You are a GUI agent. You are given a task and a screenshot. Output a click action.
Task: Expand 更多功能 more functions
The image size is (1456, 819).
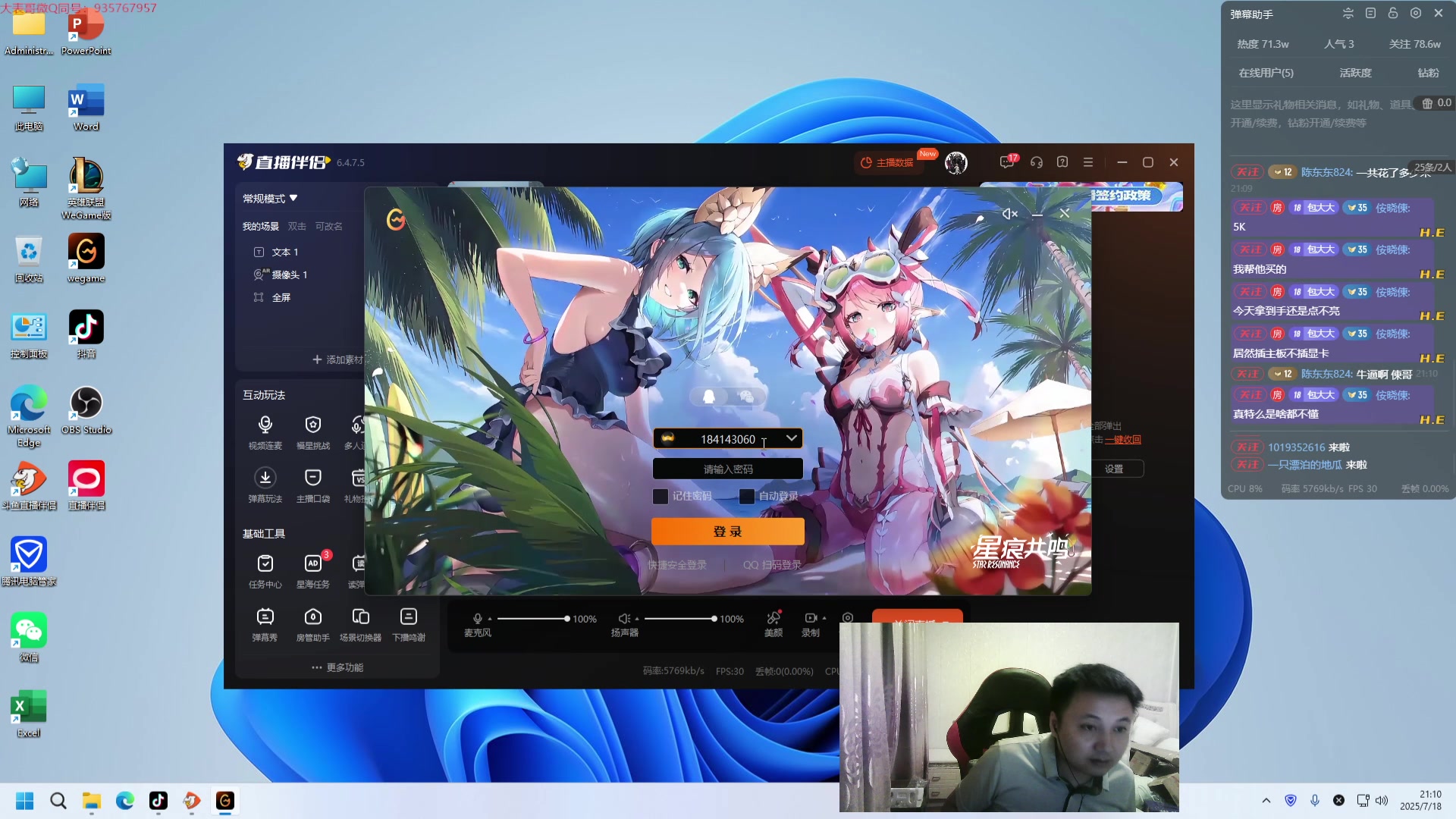click(x=337, y=667)
